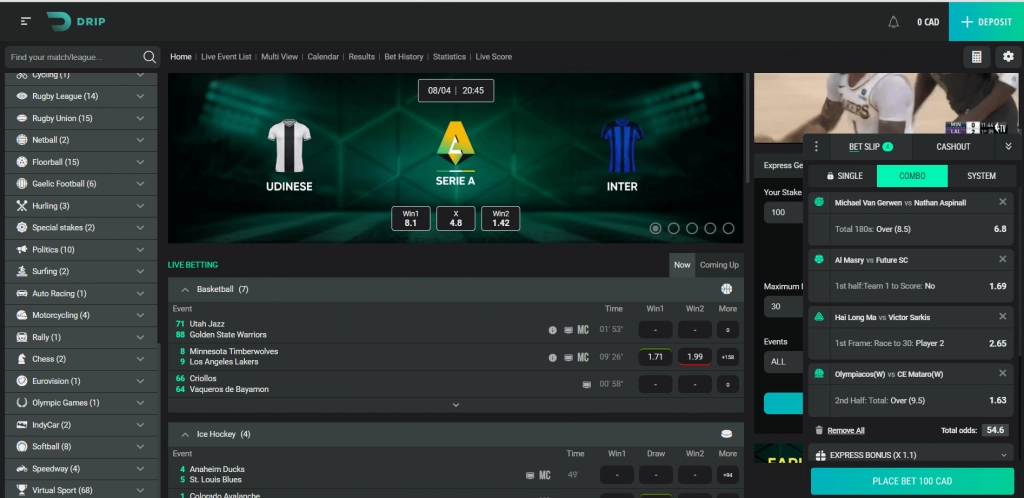Remove Hai Long Ma vs Victor Sarkis selection

click(1002, 317)
